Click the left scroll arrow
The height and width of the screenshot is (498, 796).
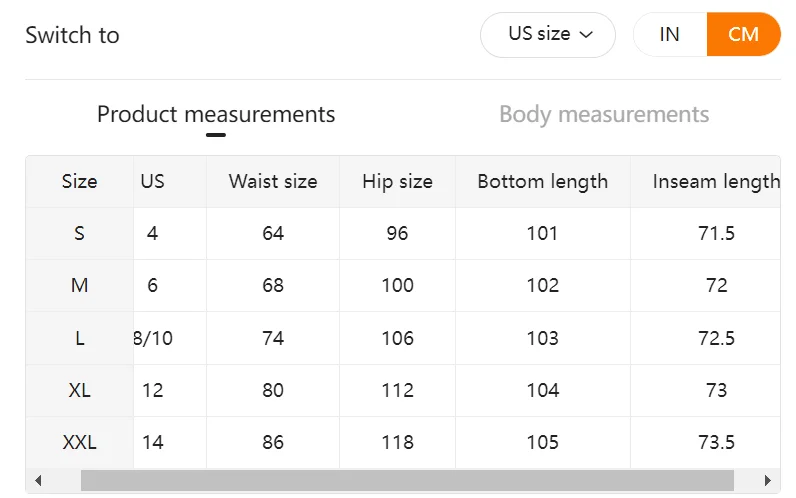coord(38,480)
